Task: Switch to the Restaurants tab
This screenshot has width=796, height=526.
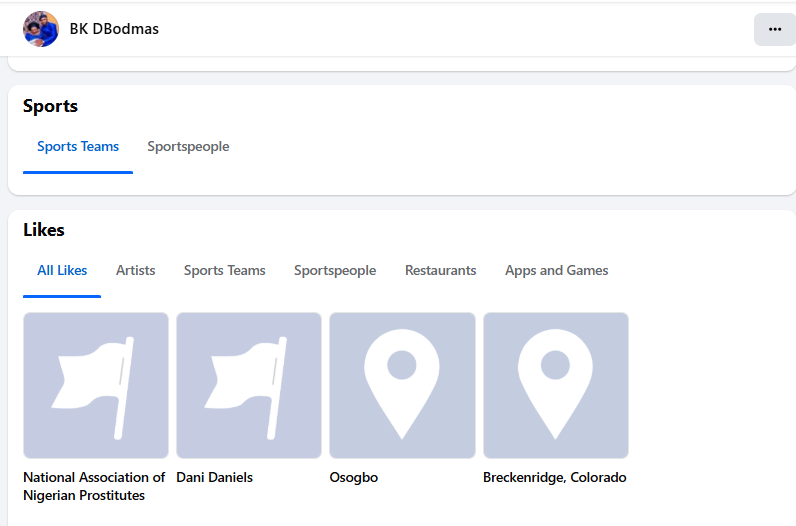Action: (440, 270)
